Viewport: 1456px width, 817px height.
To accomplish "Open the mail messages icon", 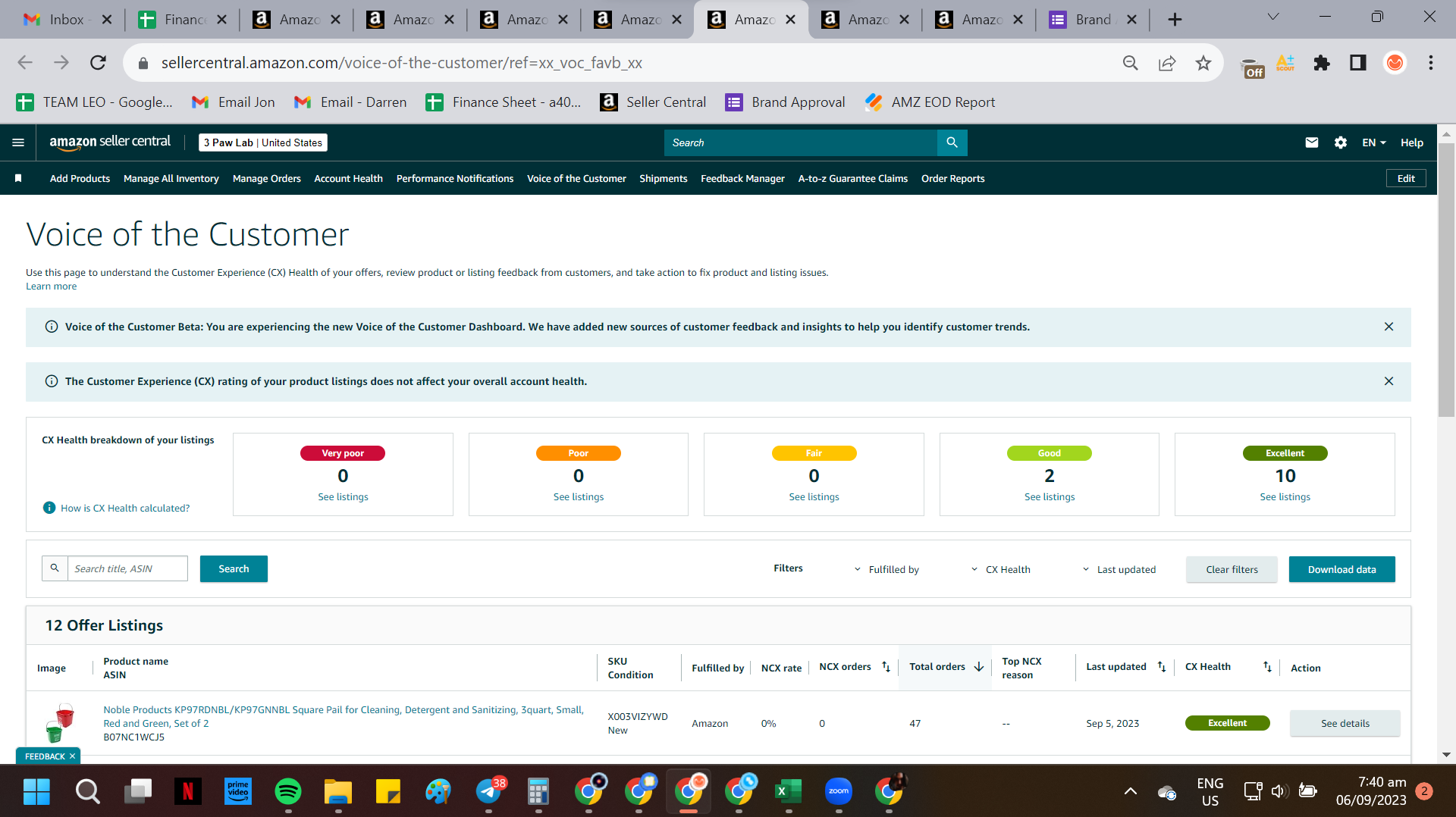I will tap(1311, 142).
